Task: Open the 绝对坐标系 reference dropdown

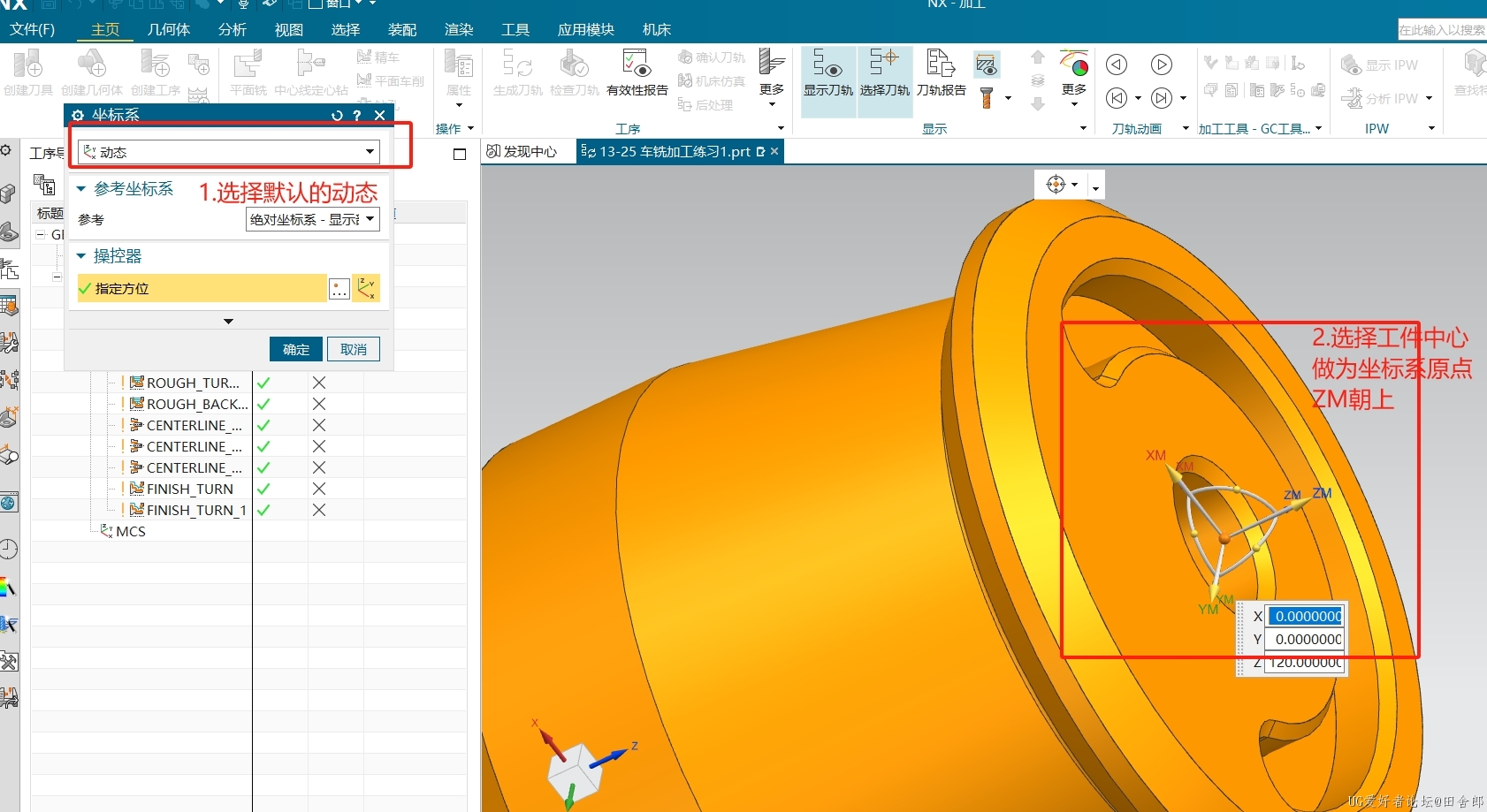Action: coord(312,219)
